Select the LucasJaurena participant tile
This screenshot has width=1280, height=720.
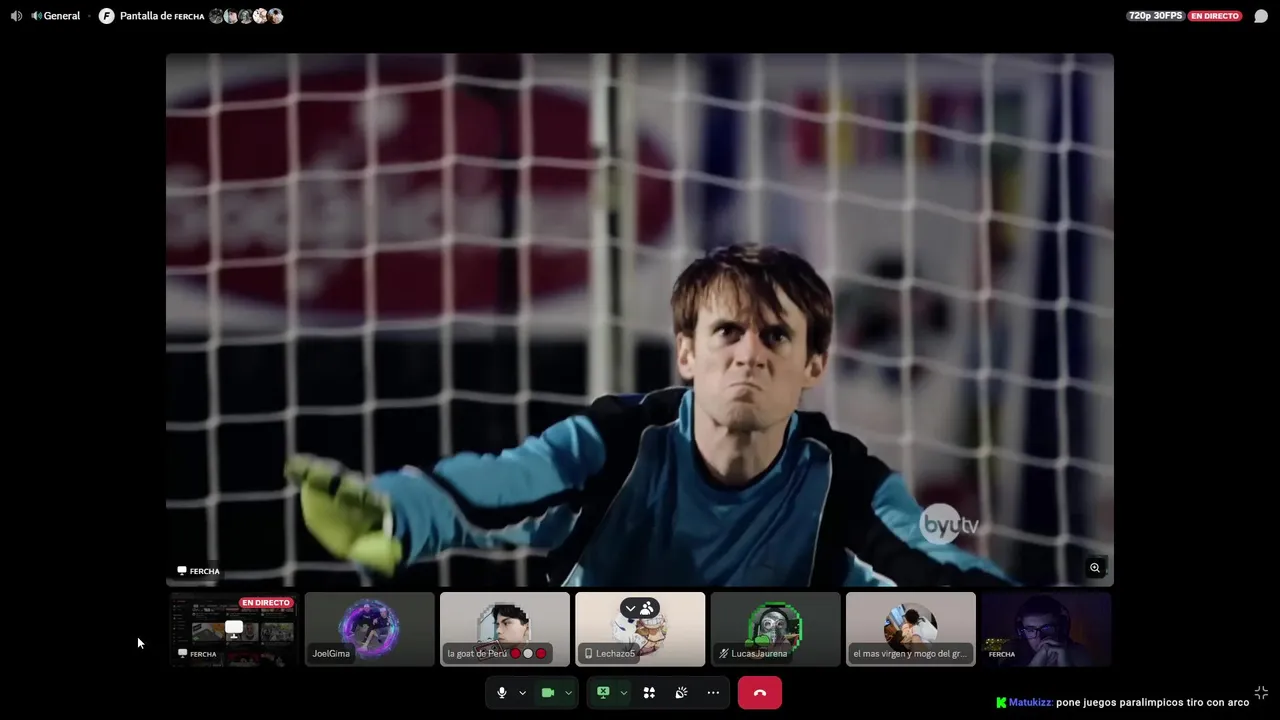[x=775, y=629]
